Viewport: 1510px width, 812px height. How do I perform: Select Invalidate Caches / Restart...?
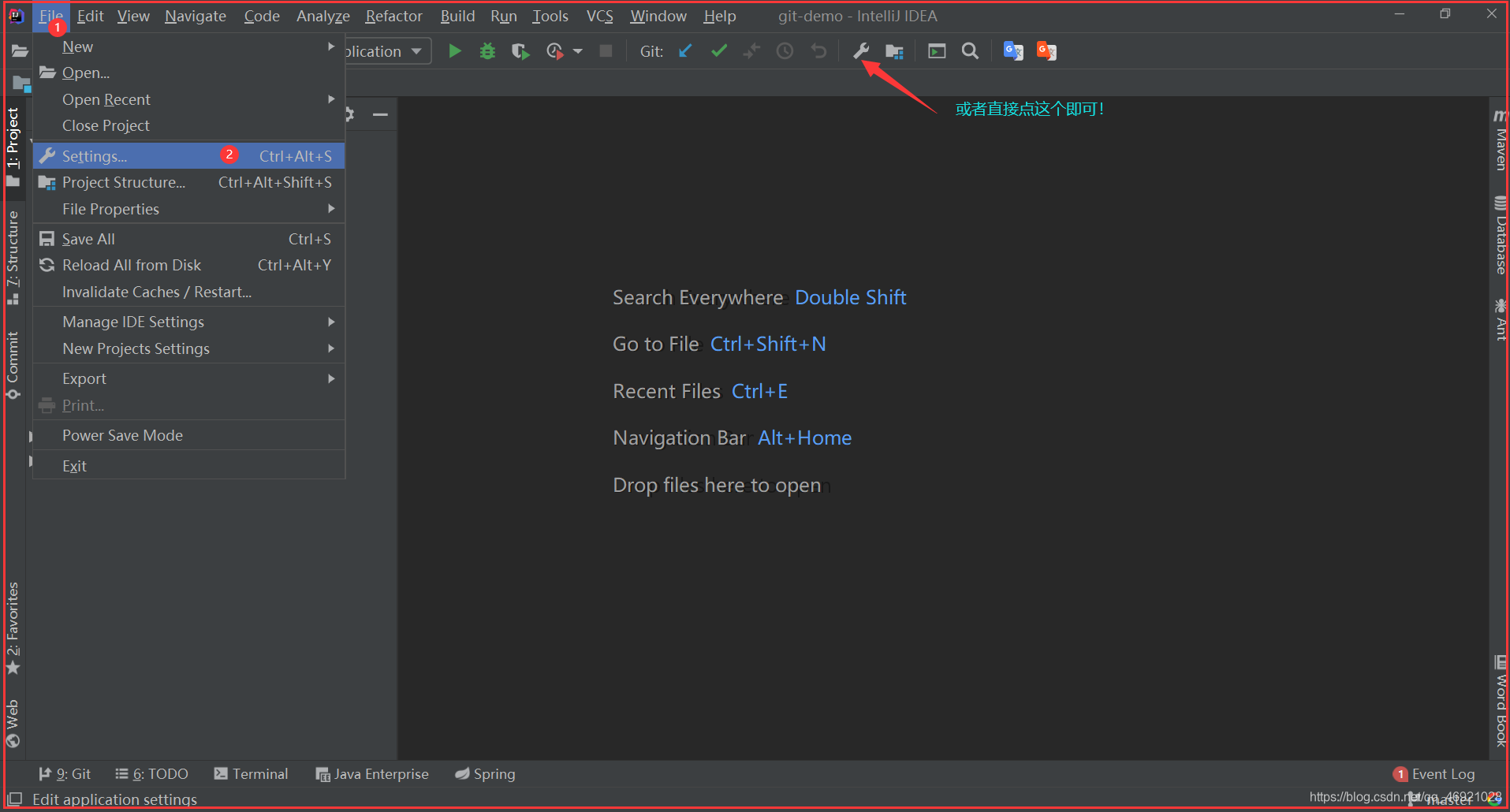pyautogui.click(x=189, y=292)
